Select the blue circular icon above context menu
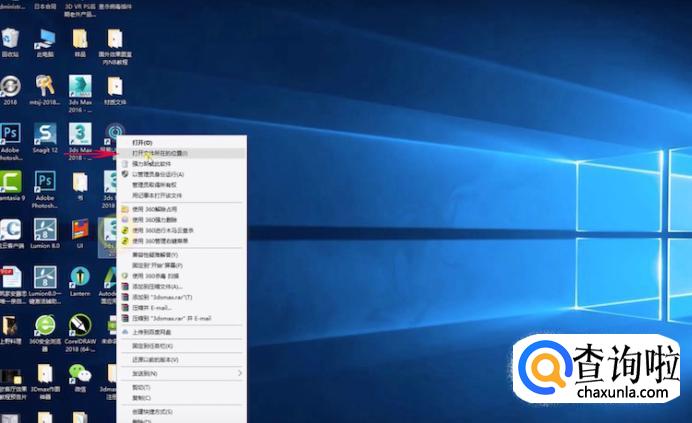Viewport: 692px width, 423px height. pos(115,131)
